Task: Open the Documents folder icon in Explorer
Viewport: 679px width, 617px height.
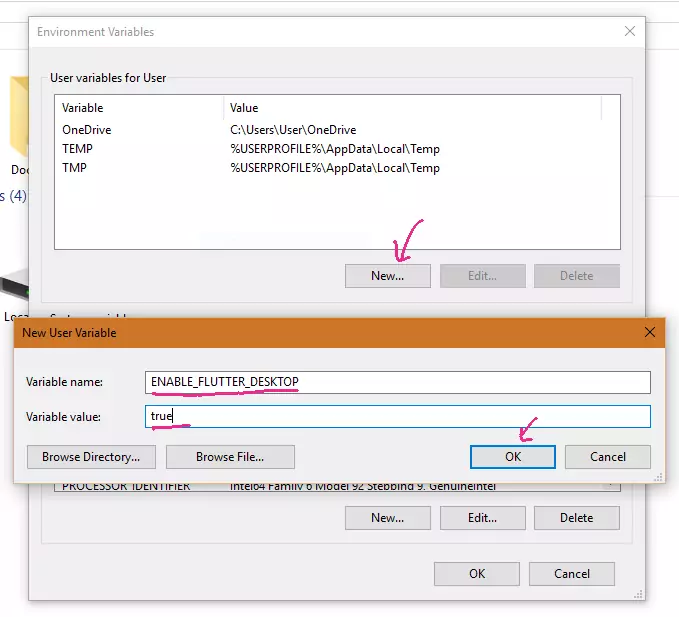Action: pos(19,117)
